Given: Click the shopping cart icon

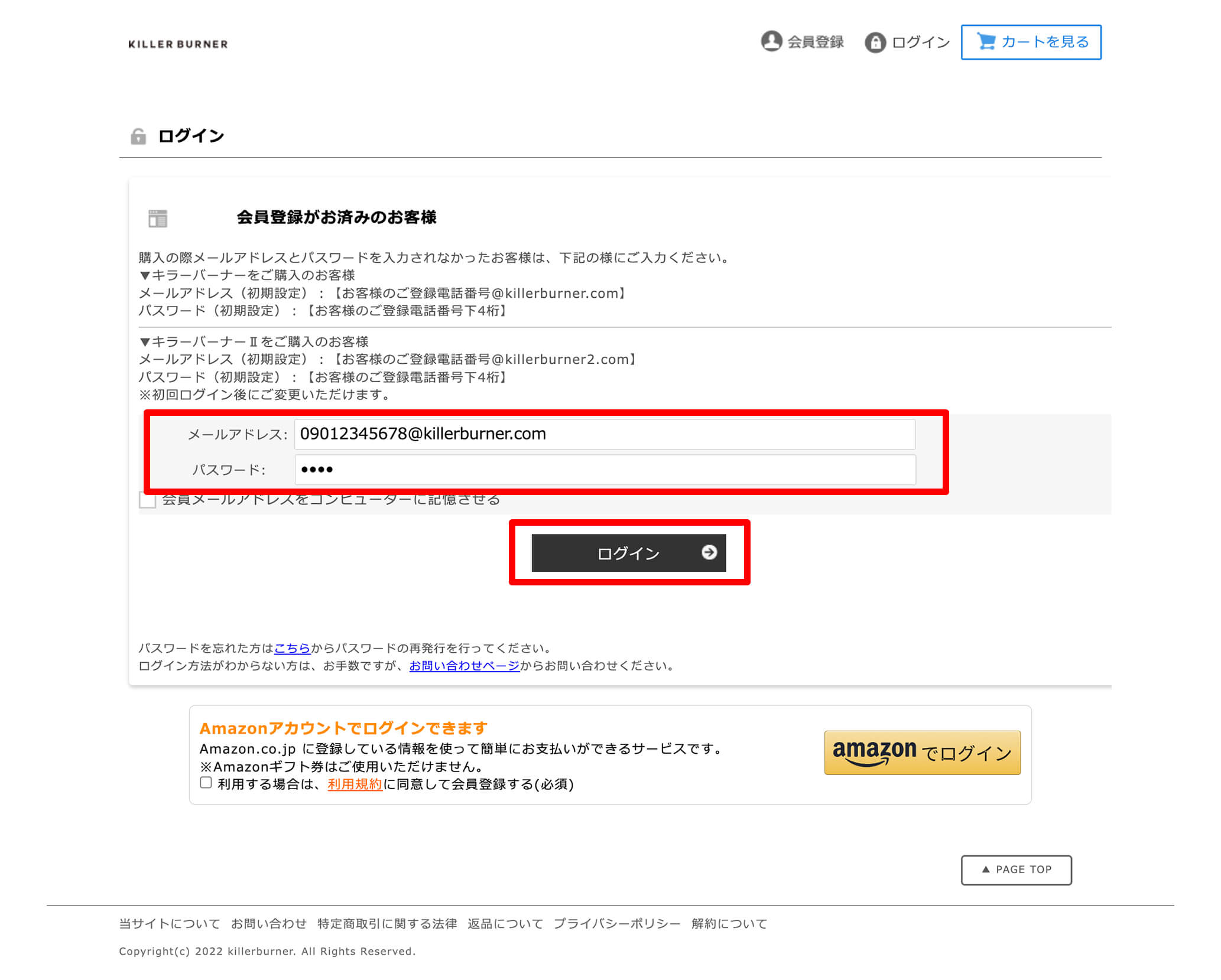Looking at the screenshot, I should (x=986, y=41).
